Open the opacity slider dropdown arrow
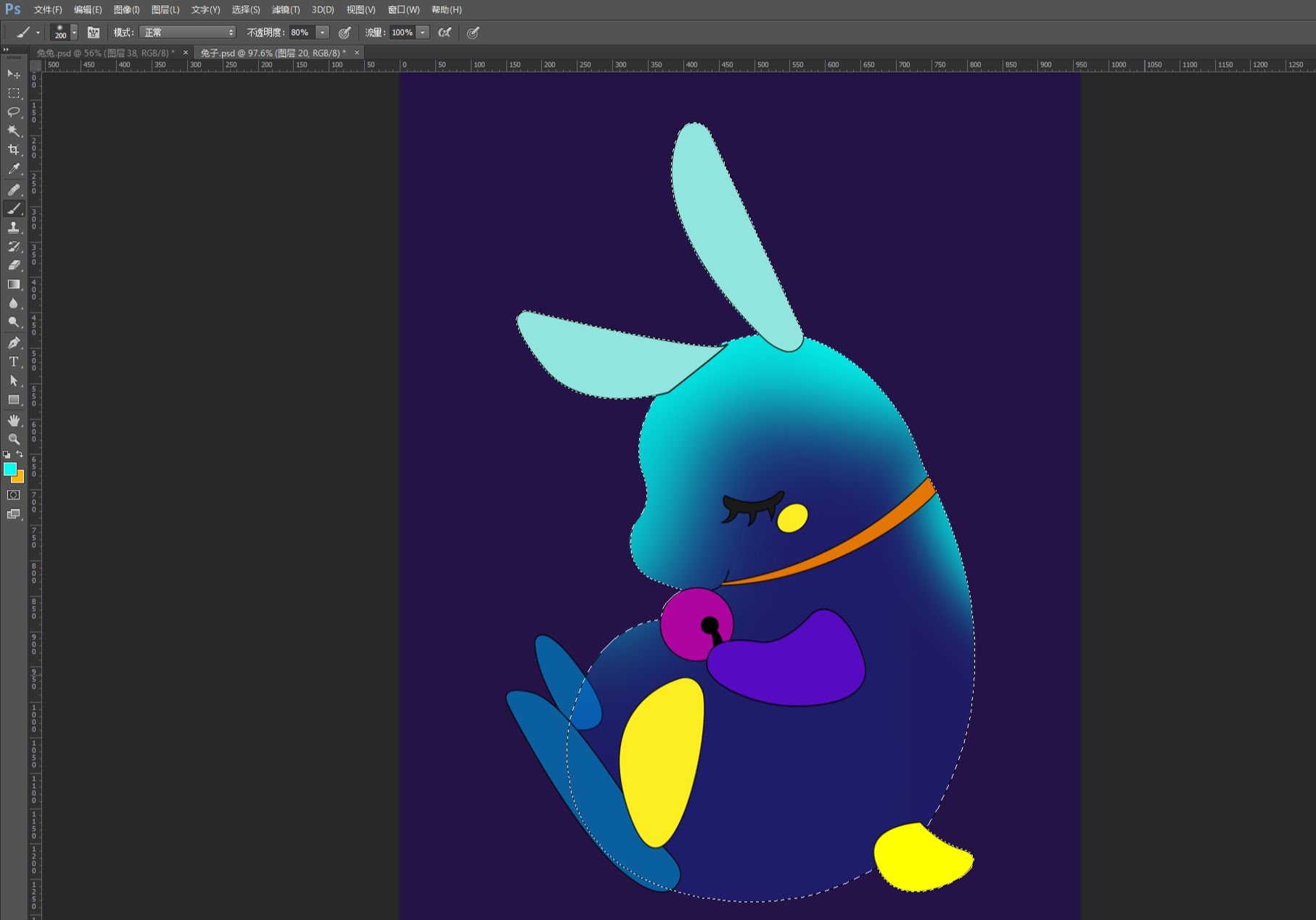 [x=323, y=33]
